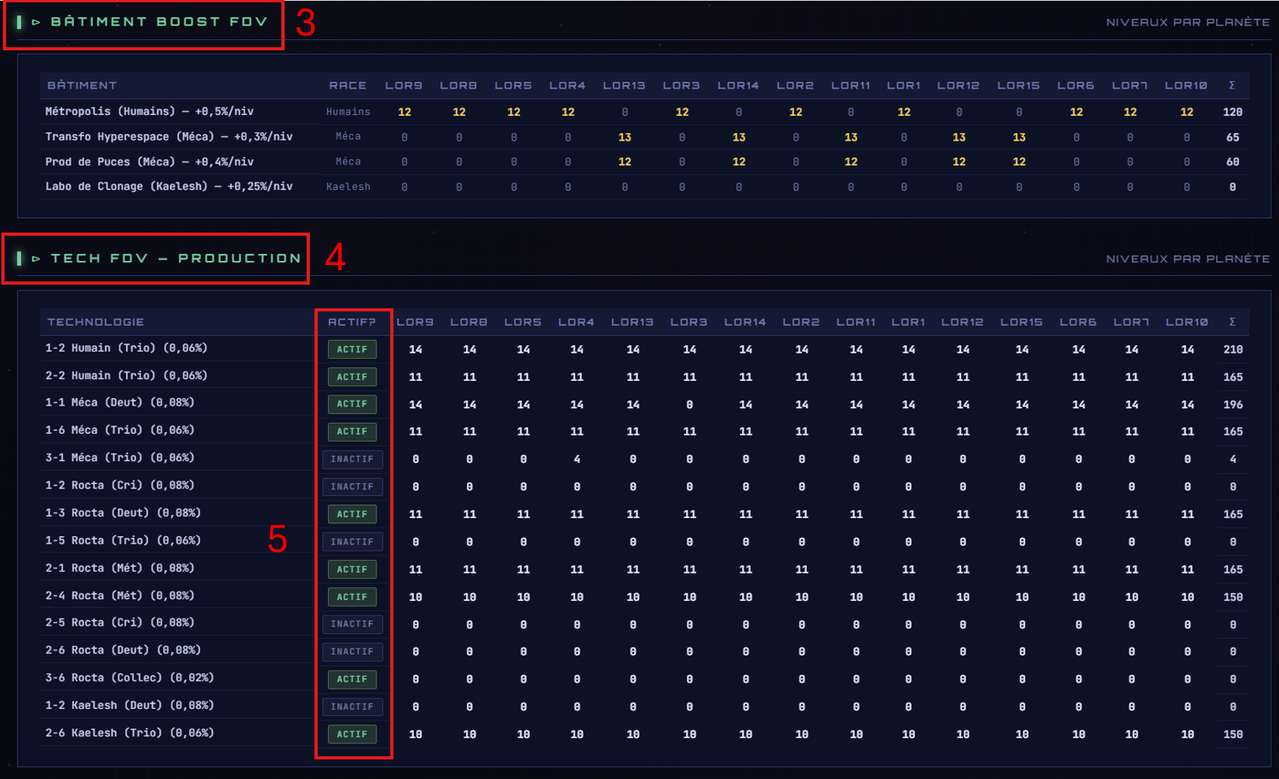Click the 1-1 Méca (Deut) total 196
Image resolution: width=1279 pixels, height=779 pixels.
tap(1233, 404)
